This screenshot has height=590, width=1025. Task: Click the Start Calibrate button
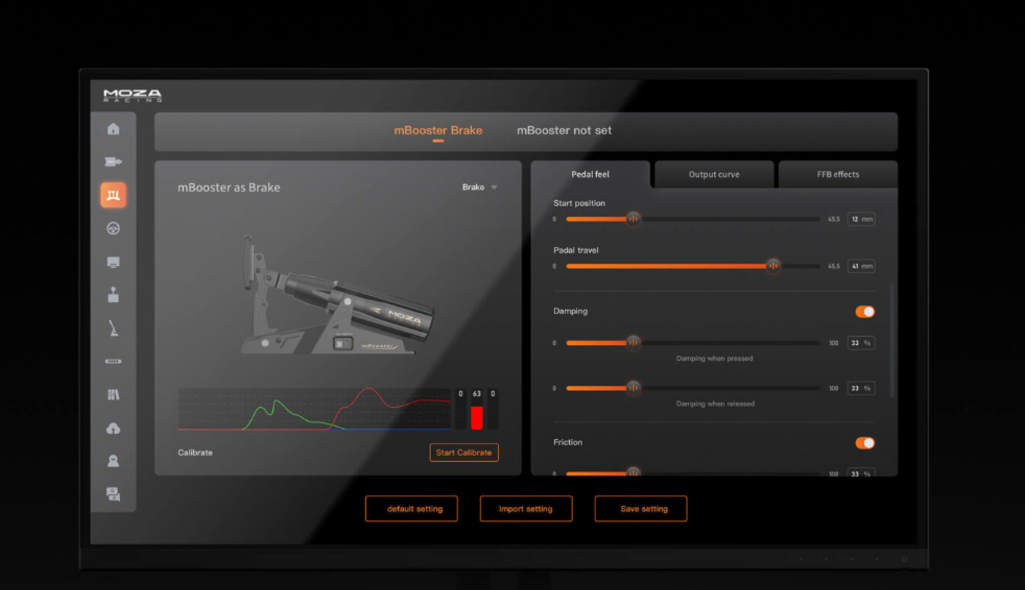click(x=464, y=452)
